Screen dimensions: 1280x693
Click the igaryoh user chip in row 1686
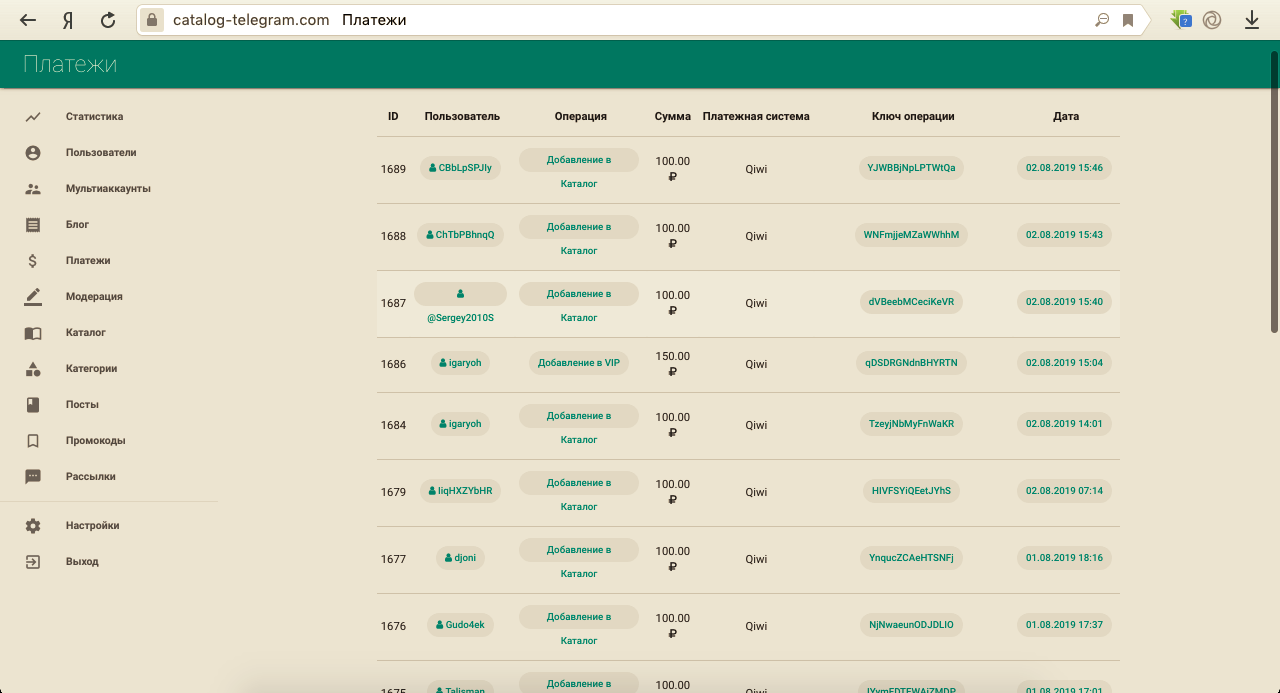[x=460, y=363]
